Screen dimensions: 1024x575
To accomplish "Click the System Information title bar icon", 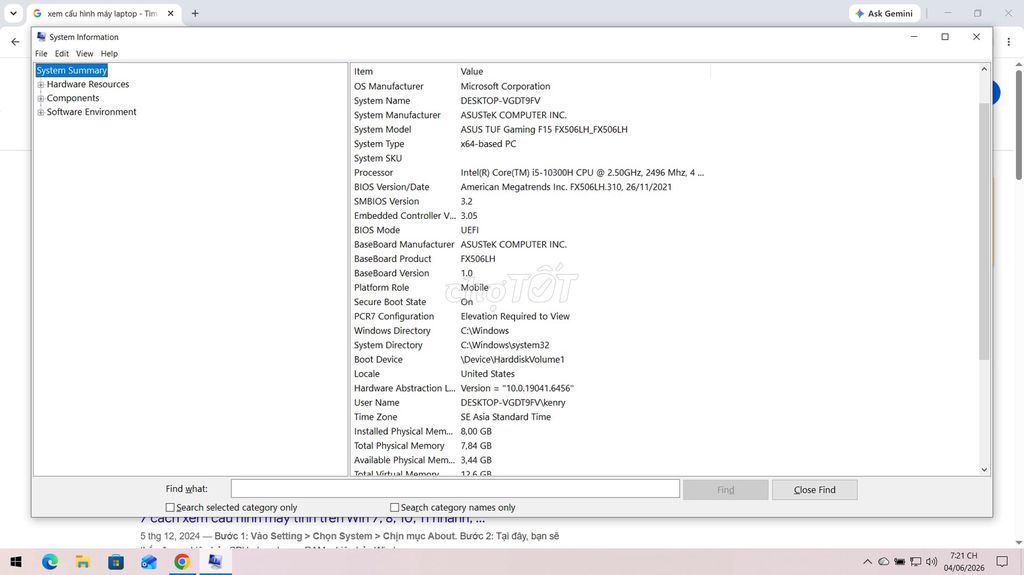I will (41, 37).
